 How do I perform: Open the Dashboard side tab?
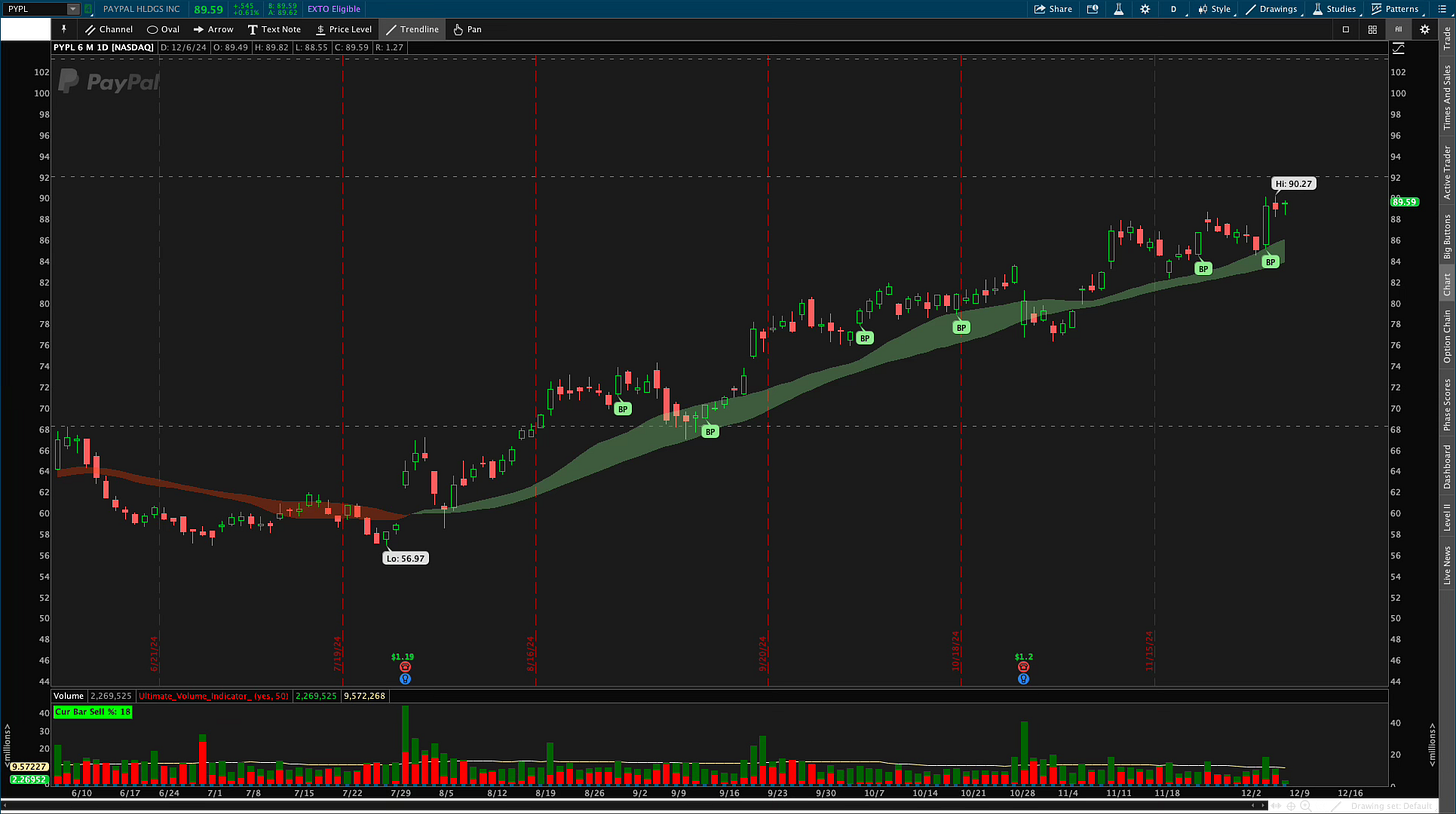(x=1446, y=468)
